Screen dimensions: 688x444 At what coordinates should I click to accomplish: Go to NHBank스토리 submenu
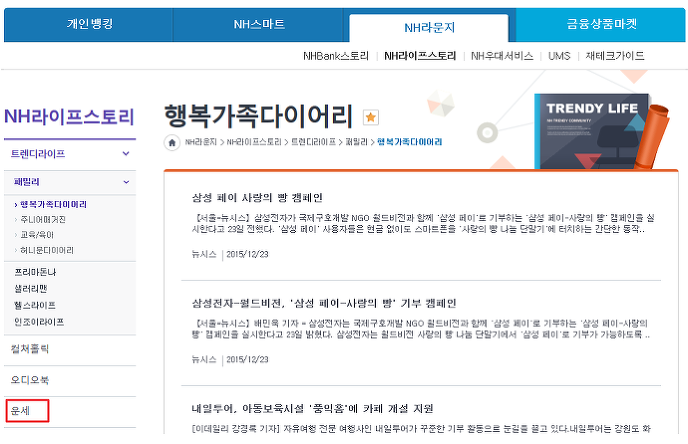[336, 56]
